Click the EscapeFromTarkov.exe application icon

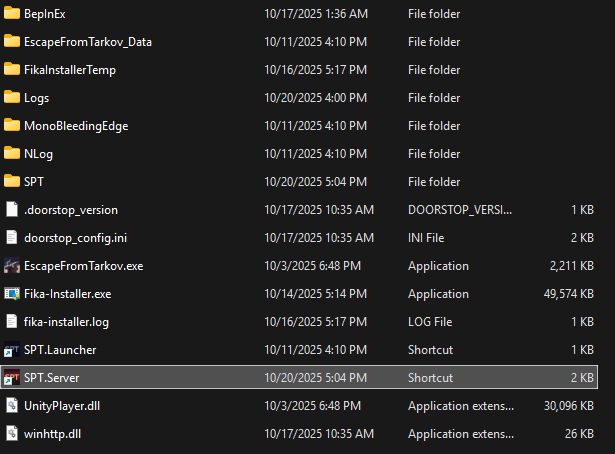click(x=12, y=266)
